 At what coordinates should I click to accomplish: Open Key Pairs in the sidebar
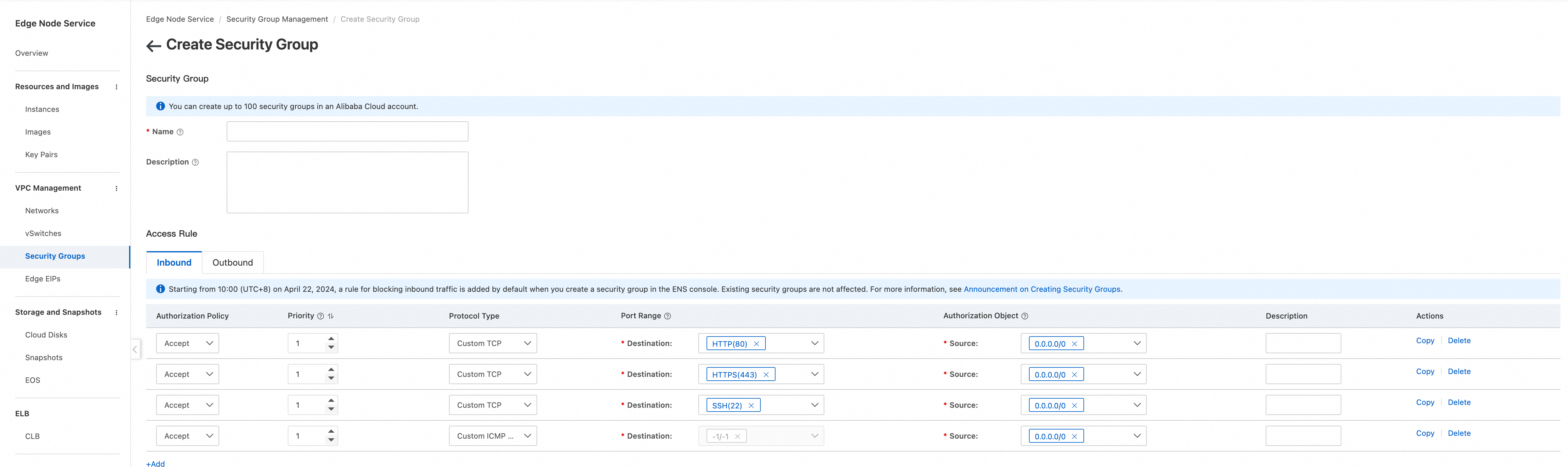[41, 155]
